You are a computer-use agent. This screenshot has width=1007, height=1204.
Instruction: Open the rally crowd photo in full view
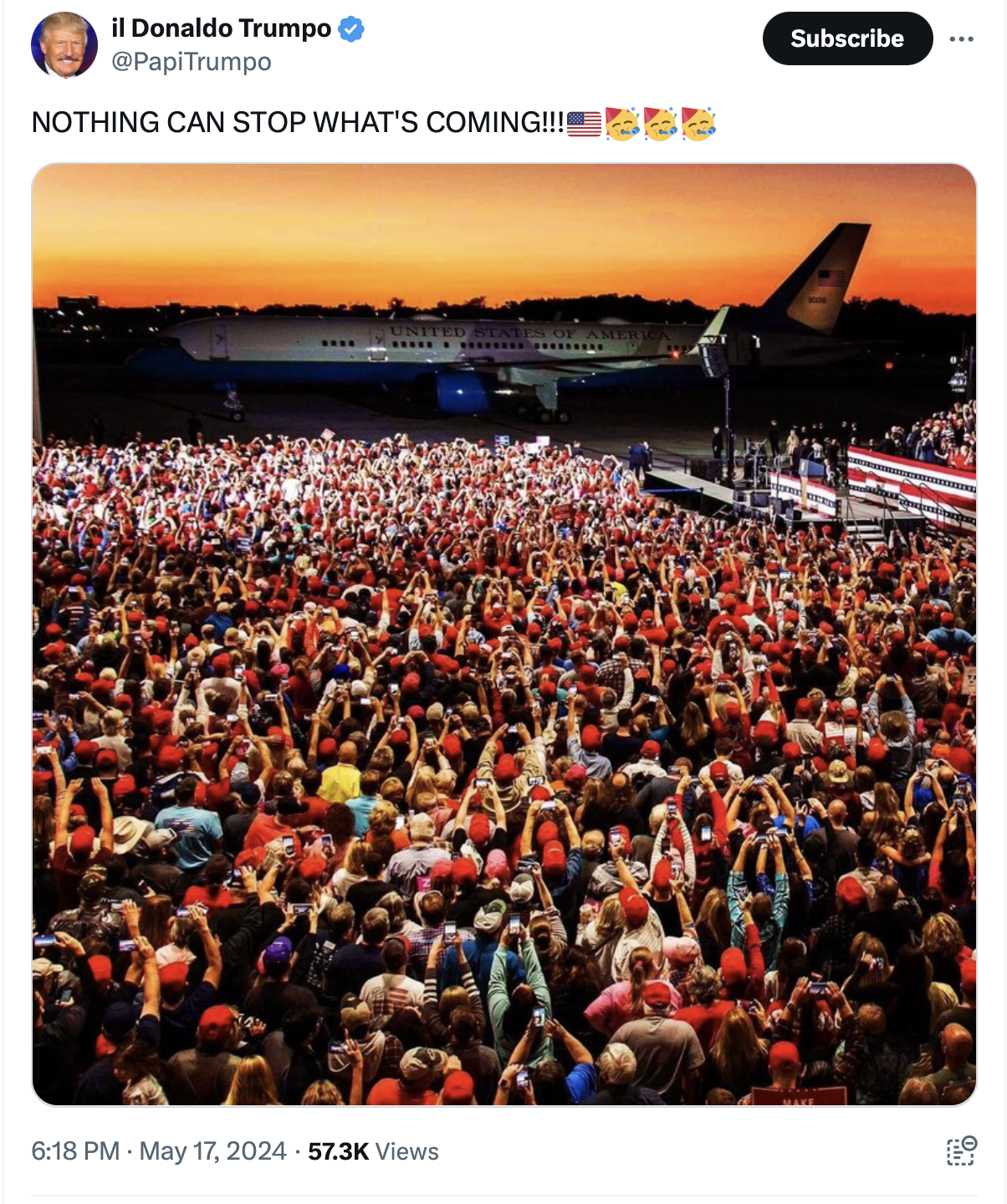504,635
